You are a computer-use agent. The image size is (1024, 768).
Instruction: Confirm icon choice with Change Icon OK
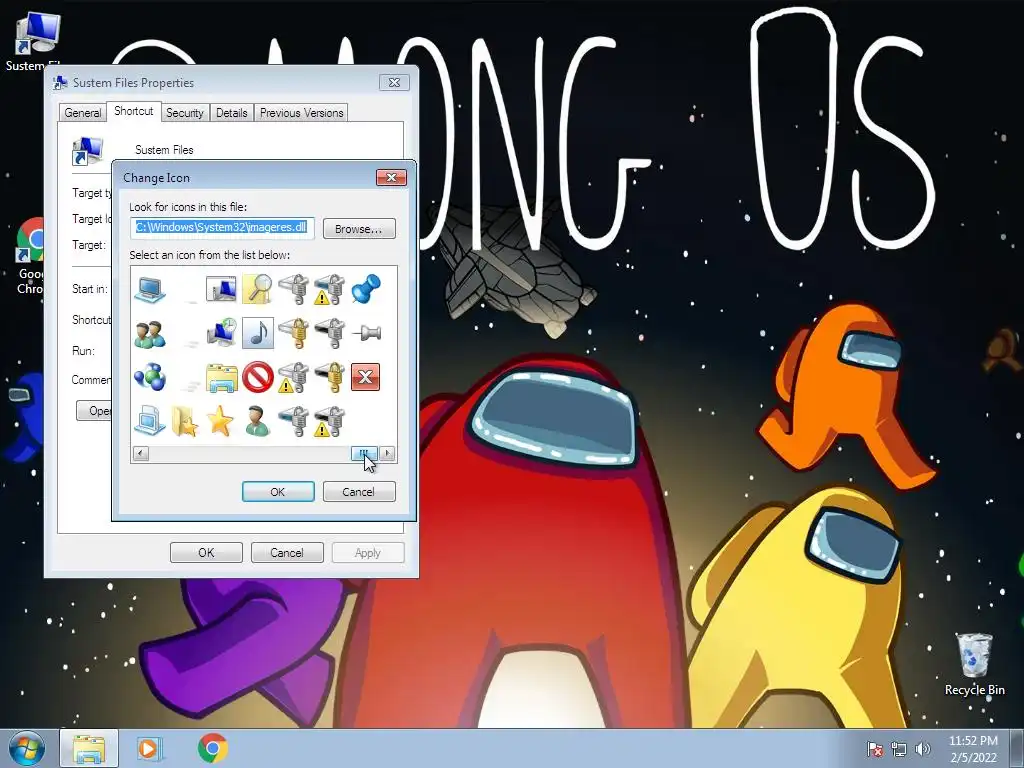click(x=278, y=492)
